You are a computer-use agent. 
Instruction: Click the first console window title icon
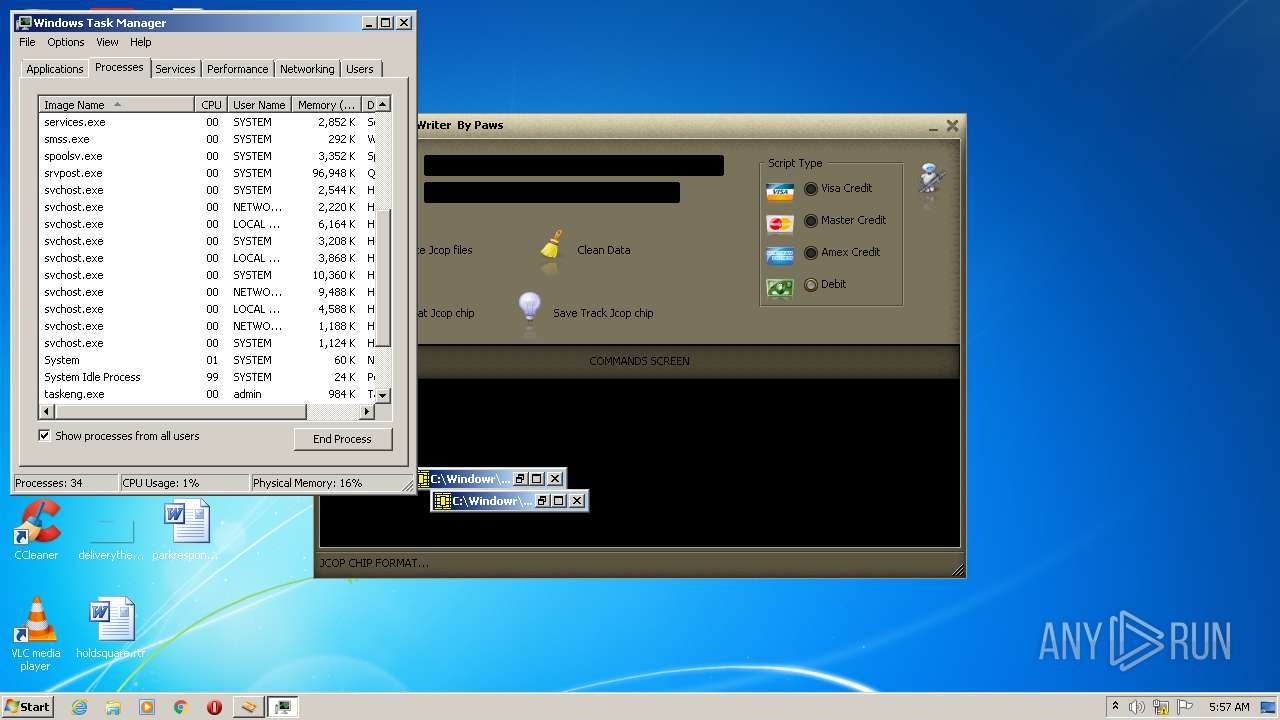[x=424, y=479]
